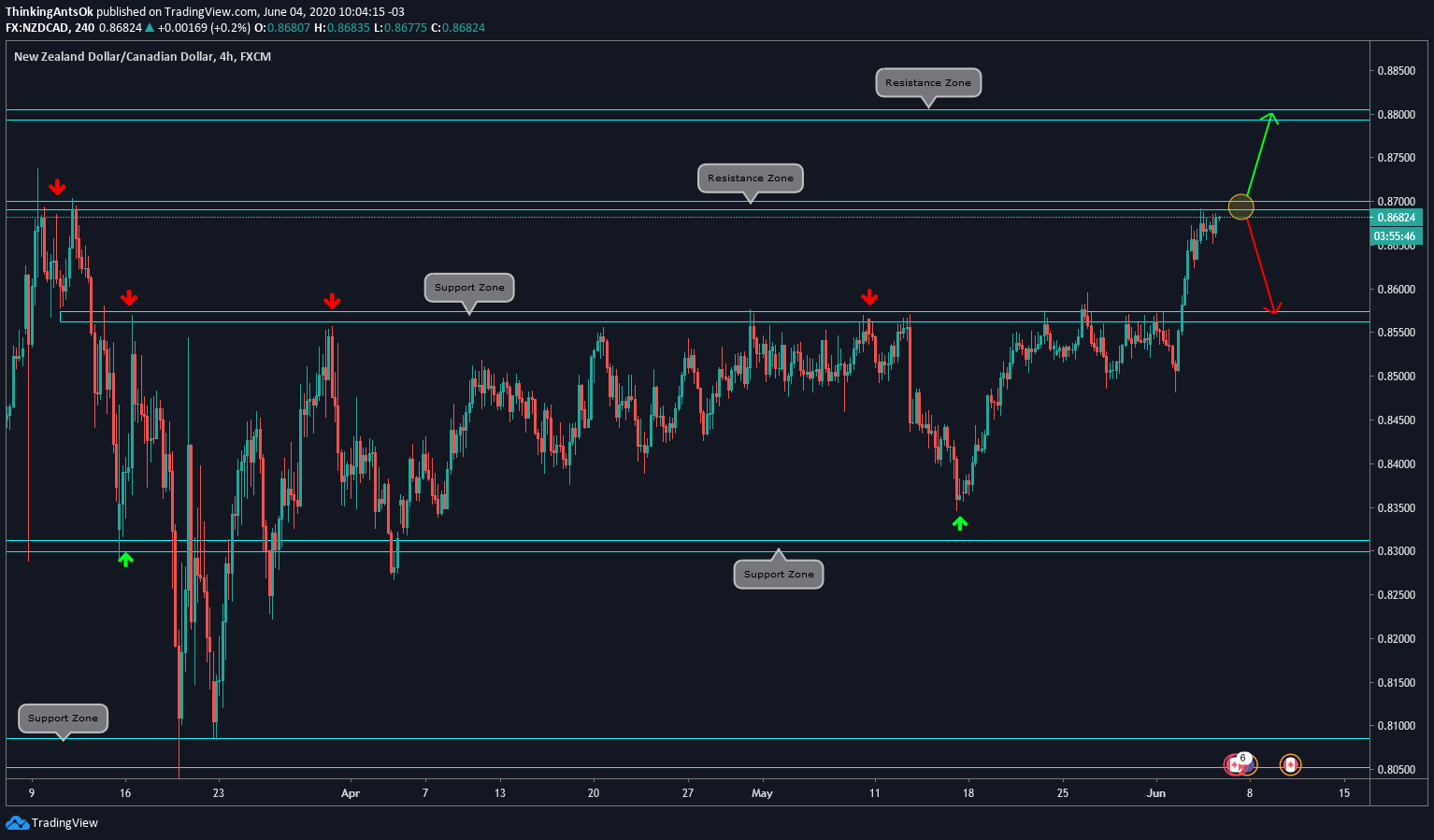The image size is (1434, 840).
Task: Click the 0.87500 price axis label
Action: pos(1396,158)
